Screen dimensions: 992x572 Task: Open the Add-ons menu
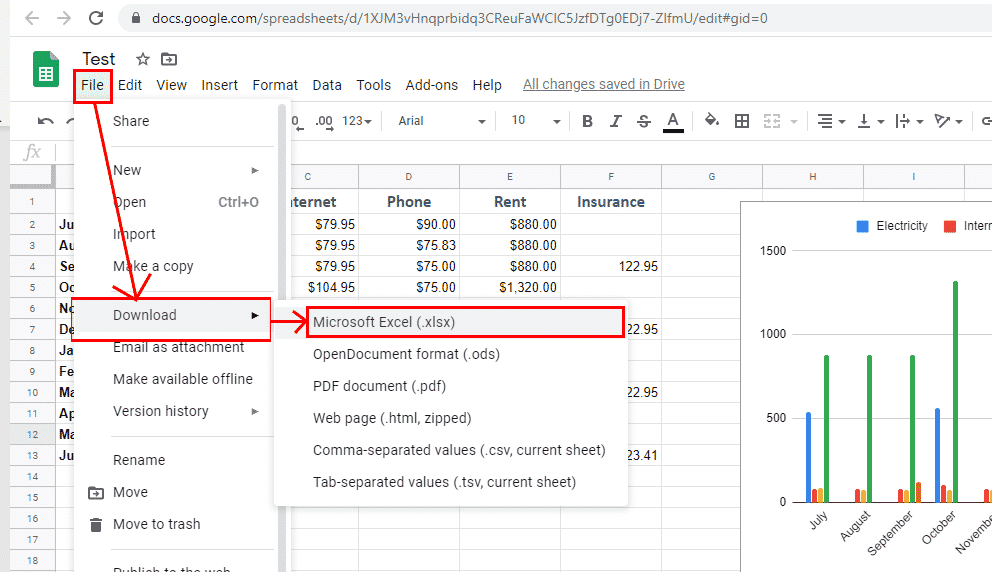tap(431, 85)
